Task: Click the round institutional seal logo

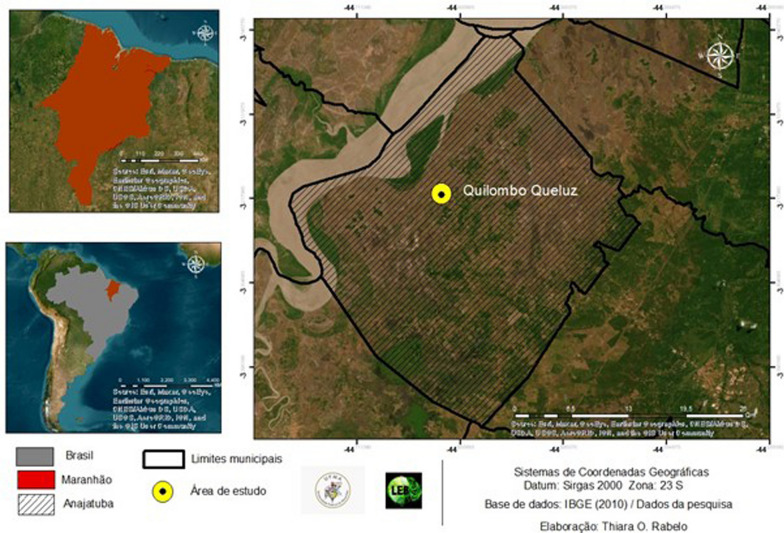Action: [333, 489]
